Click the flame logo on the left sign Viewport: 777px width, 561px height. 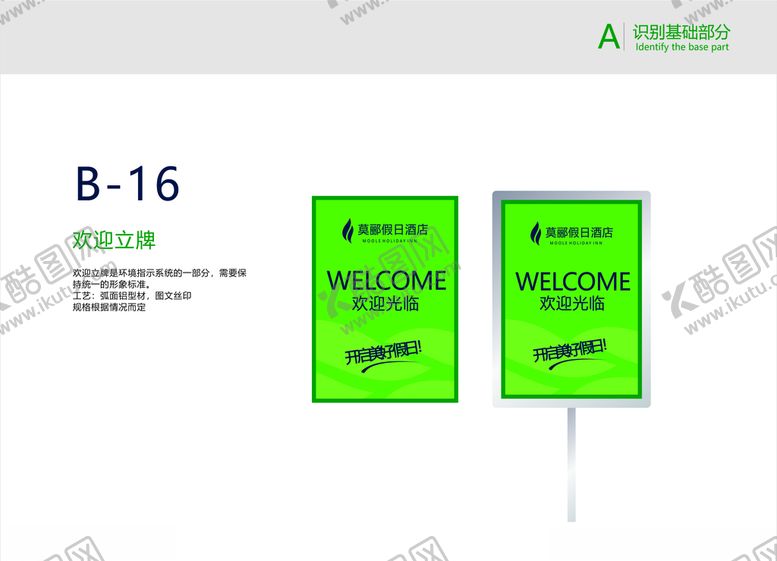coord(347,230)
